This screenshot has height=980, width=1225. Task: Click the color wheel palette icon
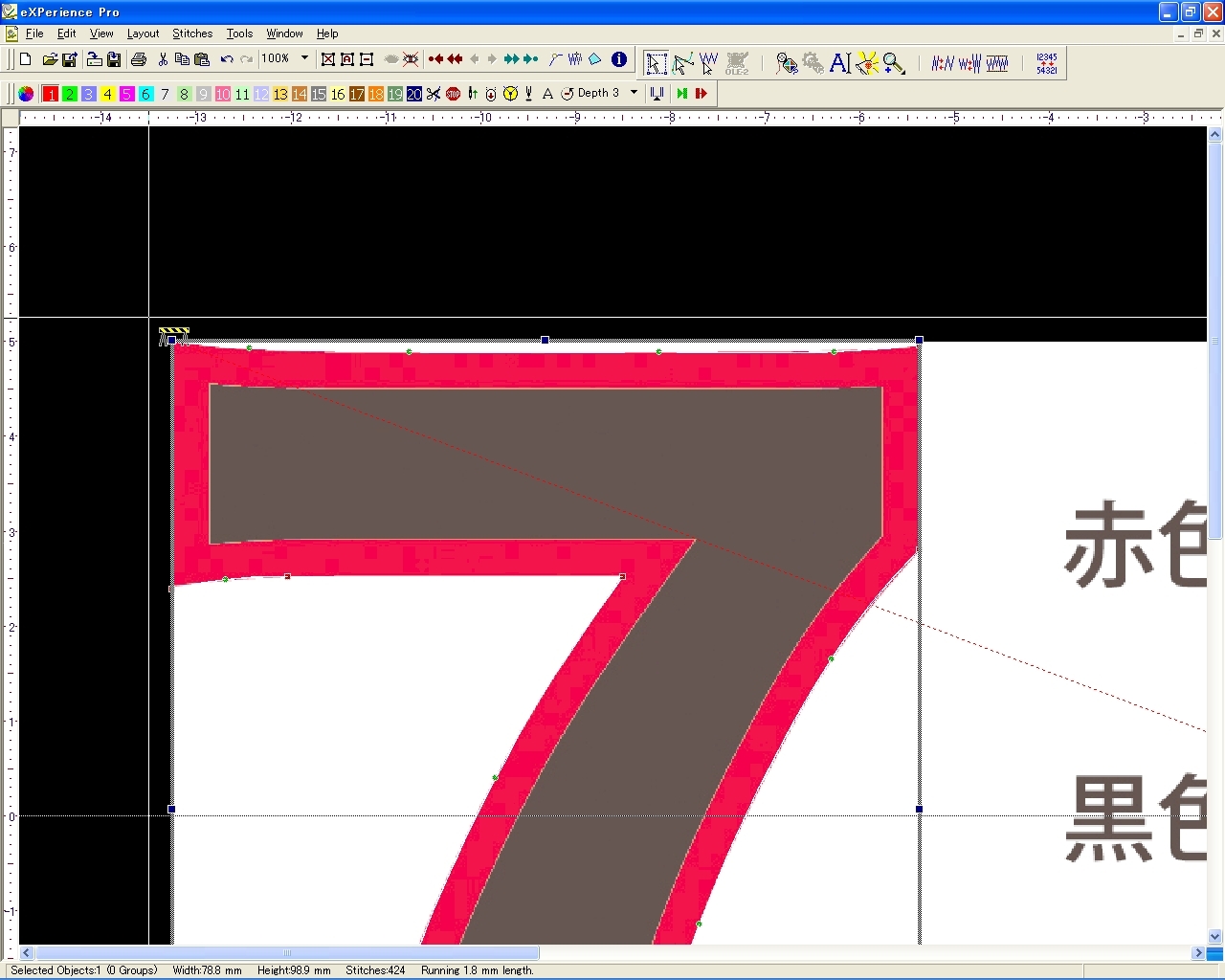click(26, 94)
